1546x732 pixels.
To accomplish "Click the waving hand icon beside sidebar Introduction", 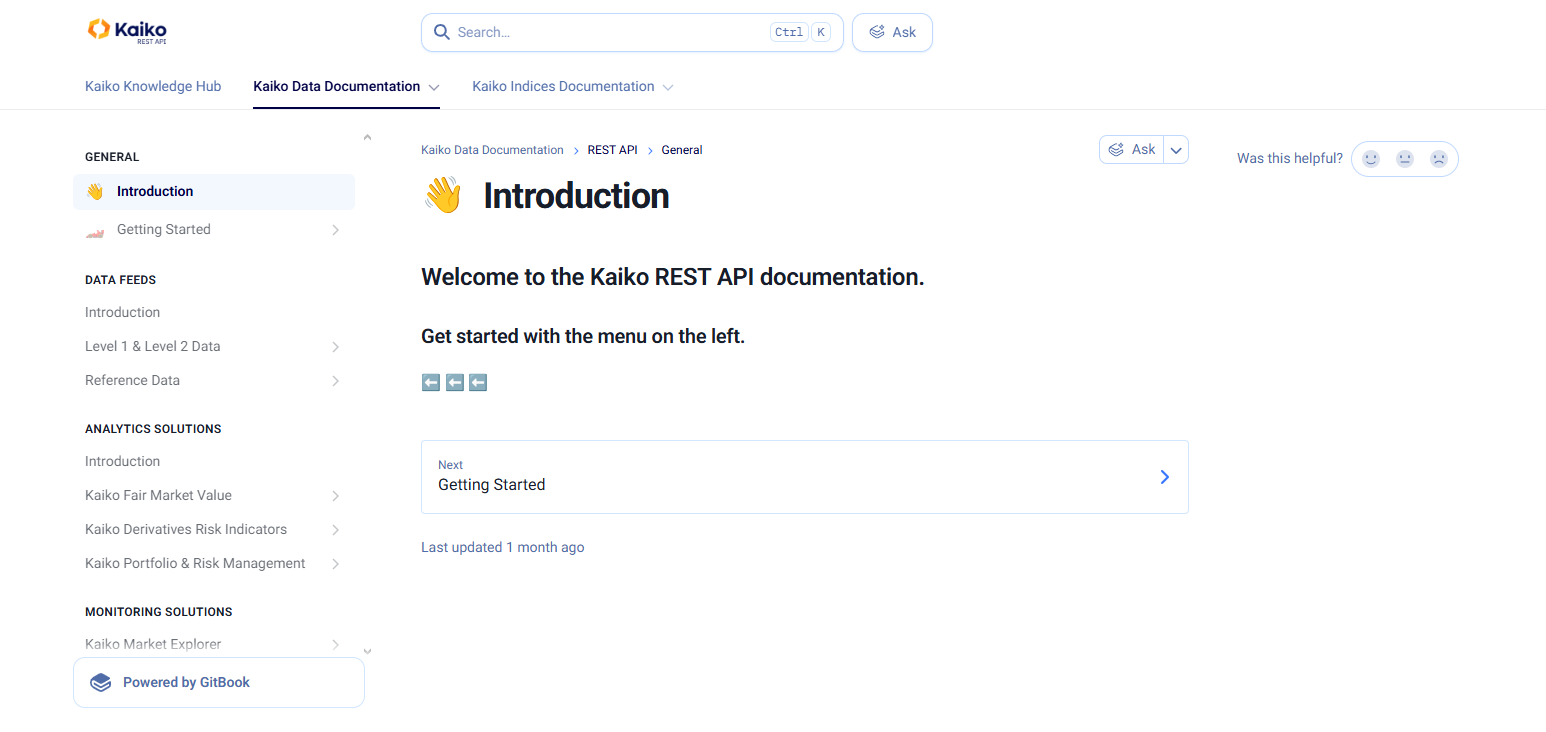I will point(95,192).
